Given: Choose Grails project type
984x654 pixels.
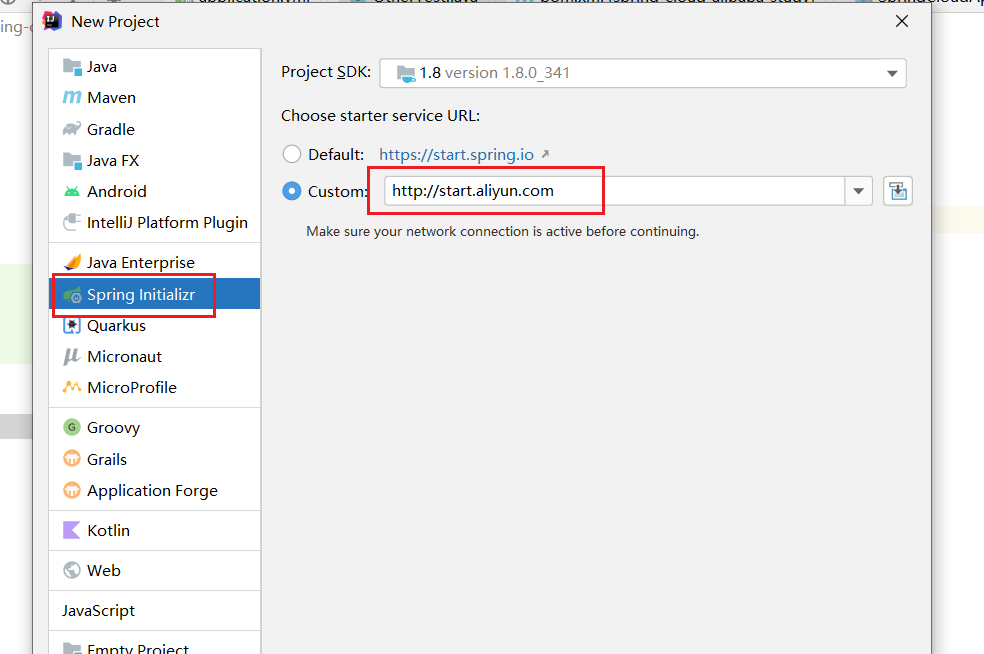Looking at the screenshot, I should (154, 459).
